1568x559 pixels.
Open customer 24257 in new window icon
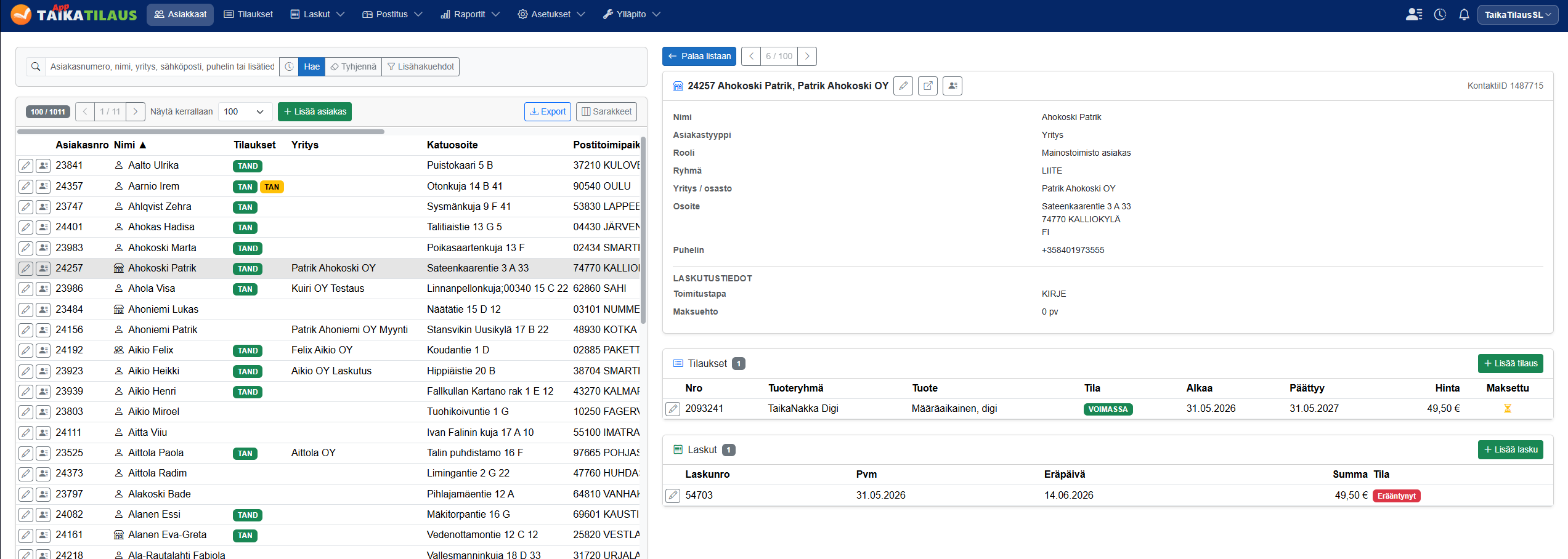(928, 86)
